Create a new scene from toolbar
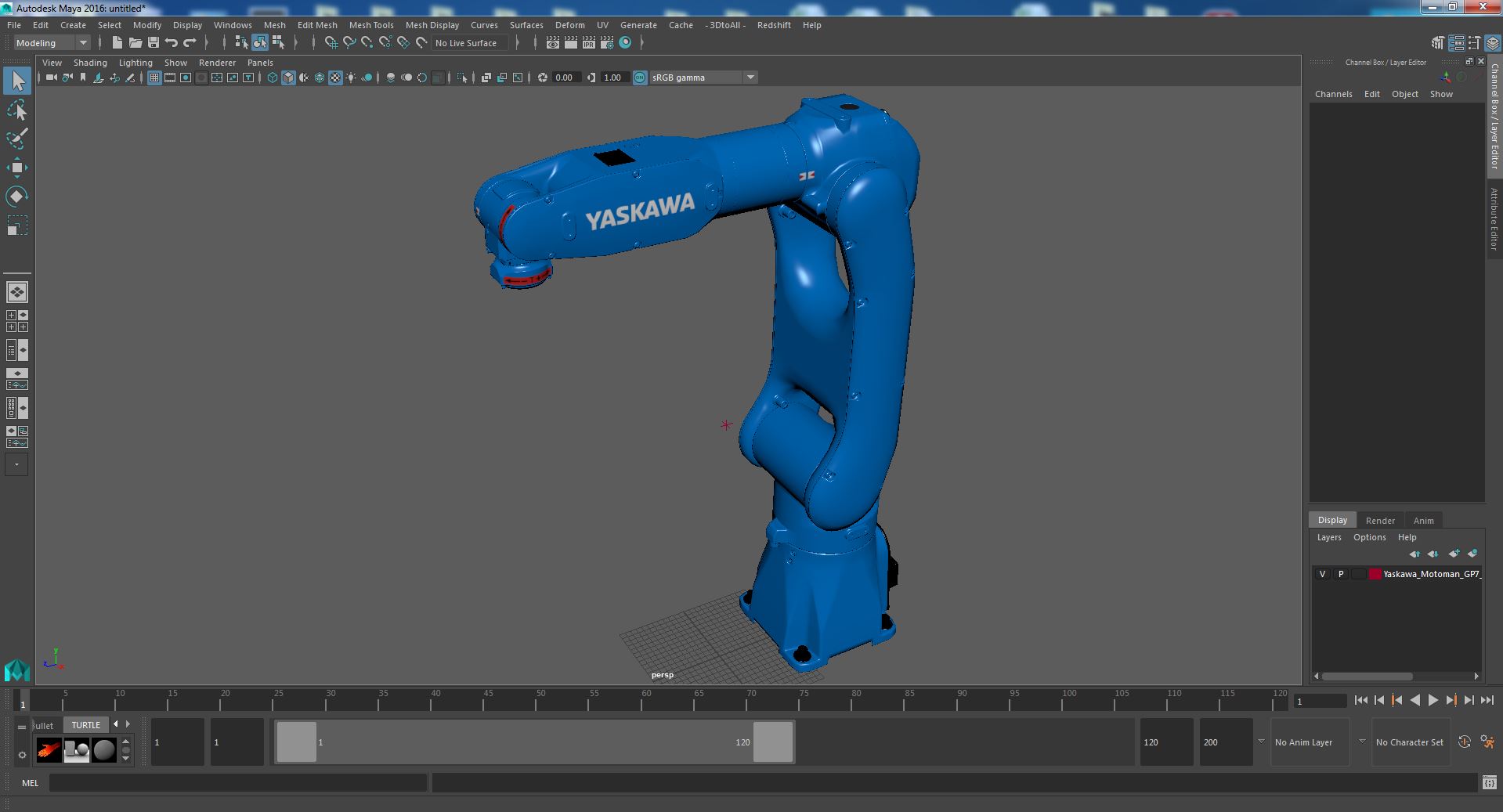Viewport: 1503px width, 812px height. [117, 43]
